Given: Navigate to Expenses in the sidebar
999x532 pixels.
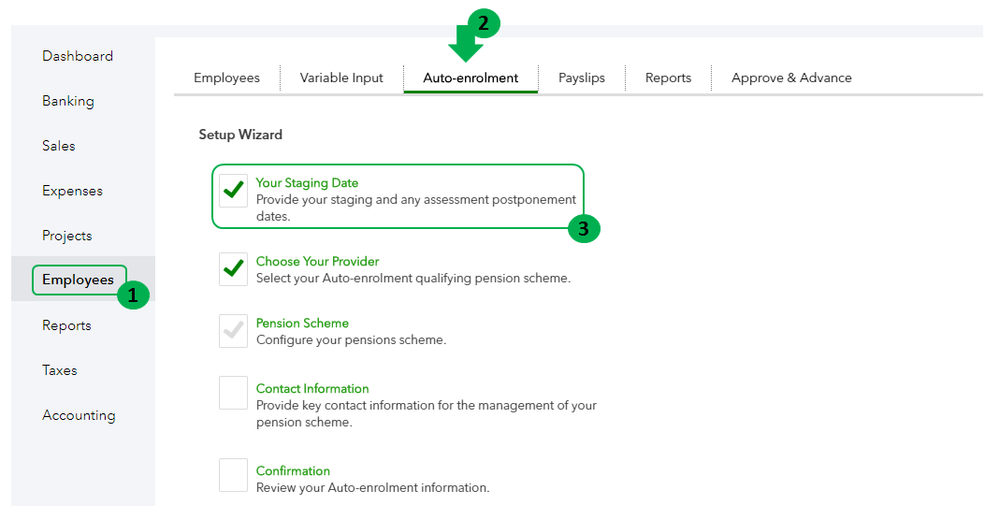Looking at the screenshot, I should click(72, 191).
